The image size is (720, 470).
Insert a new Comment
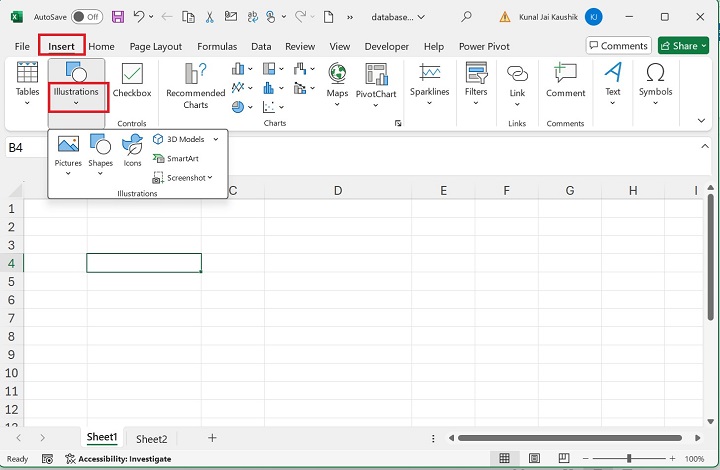point(565,81)
